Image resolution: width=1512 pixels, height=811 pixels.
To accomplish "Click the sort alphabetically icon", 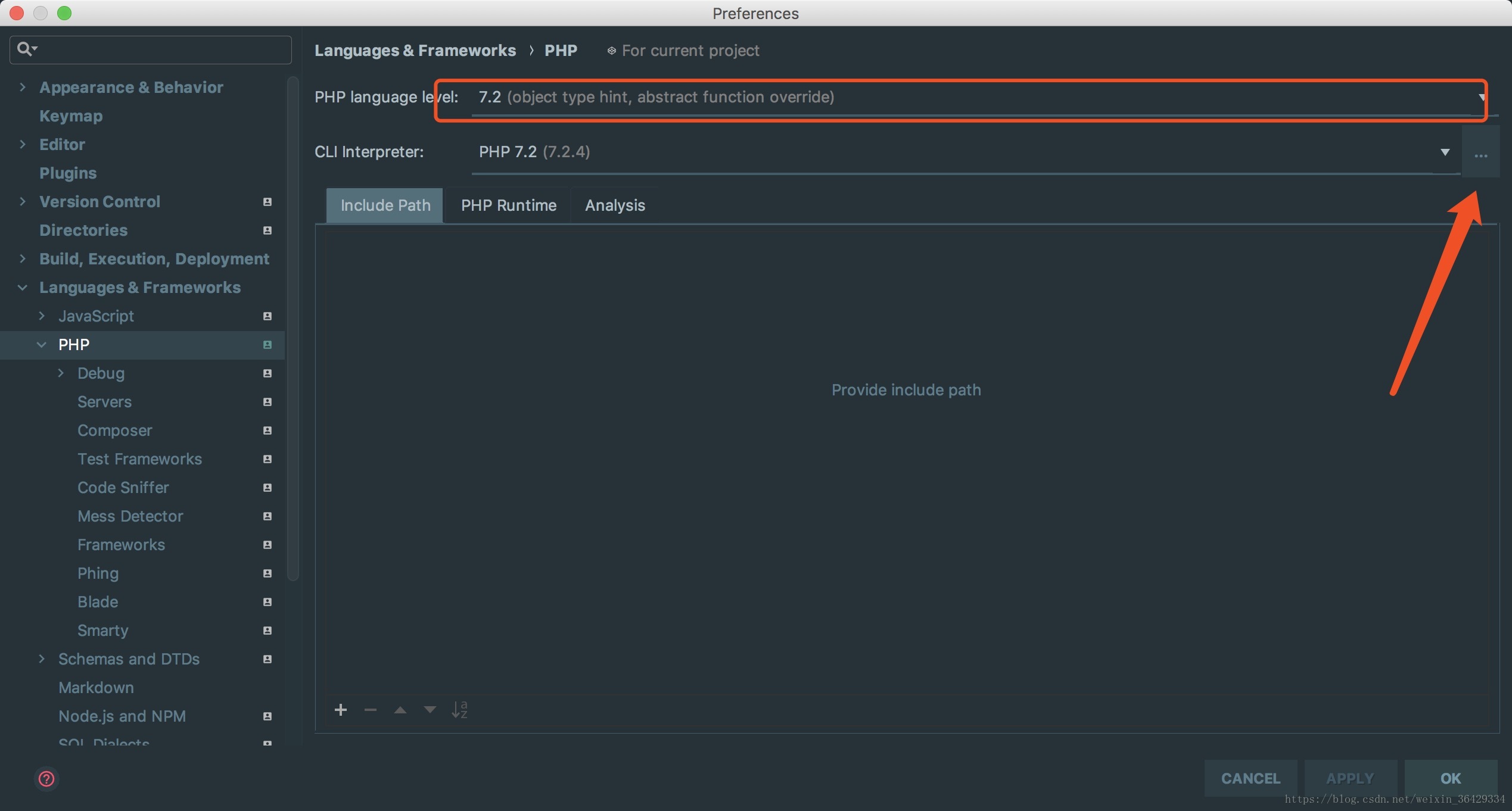I will tap(459, 709).
